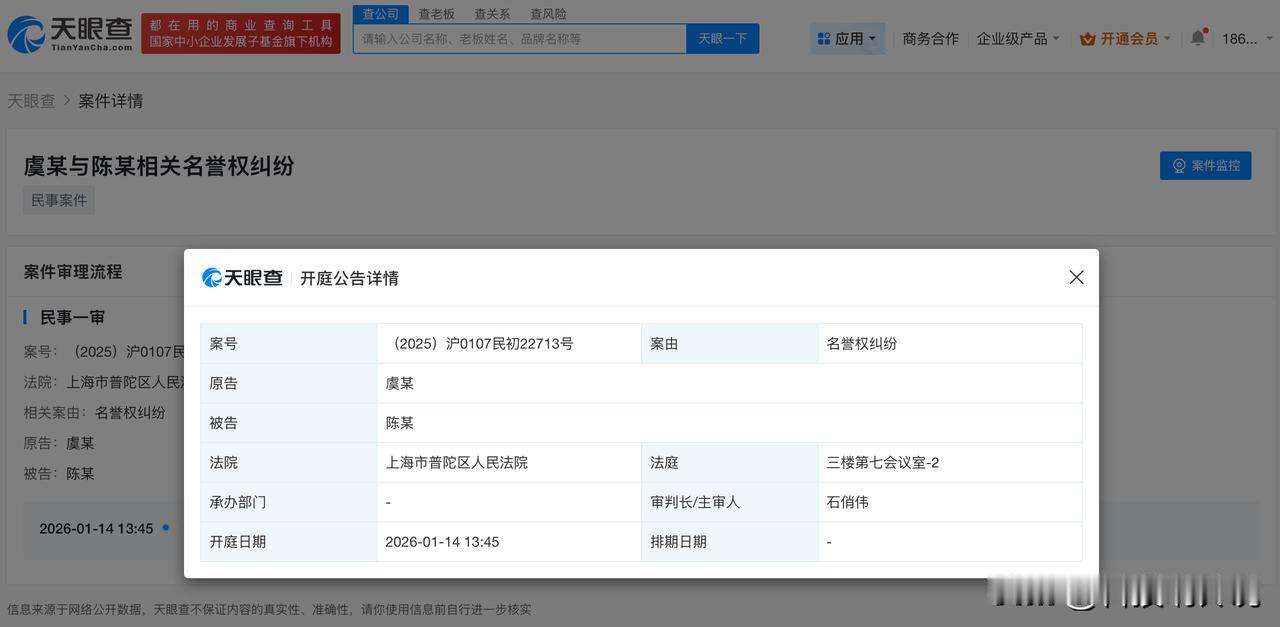Open the 186... account dropdown

pos(1244,39)
